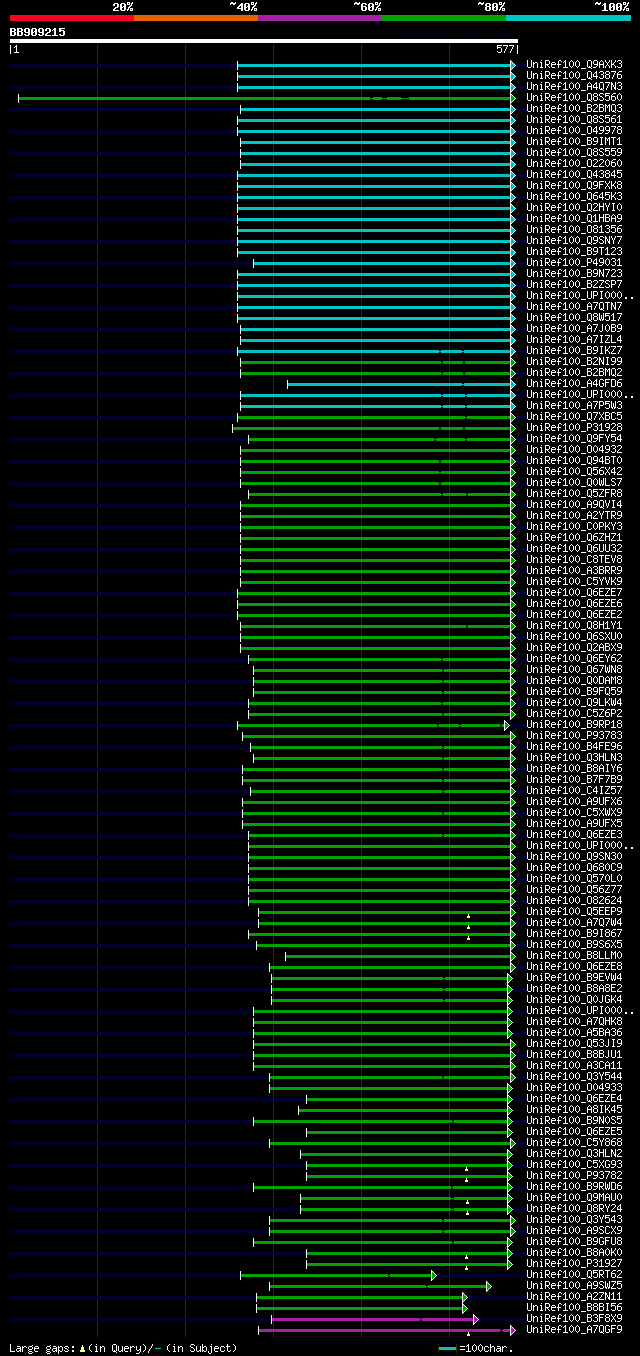Select label UniRef100_Q9SN30

click(x=574, y=857)
